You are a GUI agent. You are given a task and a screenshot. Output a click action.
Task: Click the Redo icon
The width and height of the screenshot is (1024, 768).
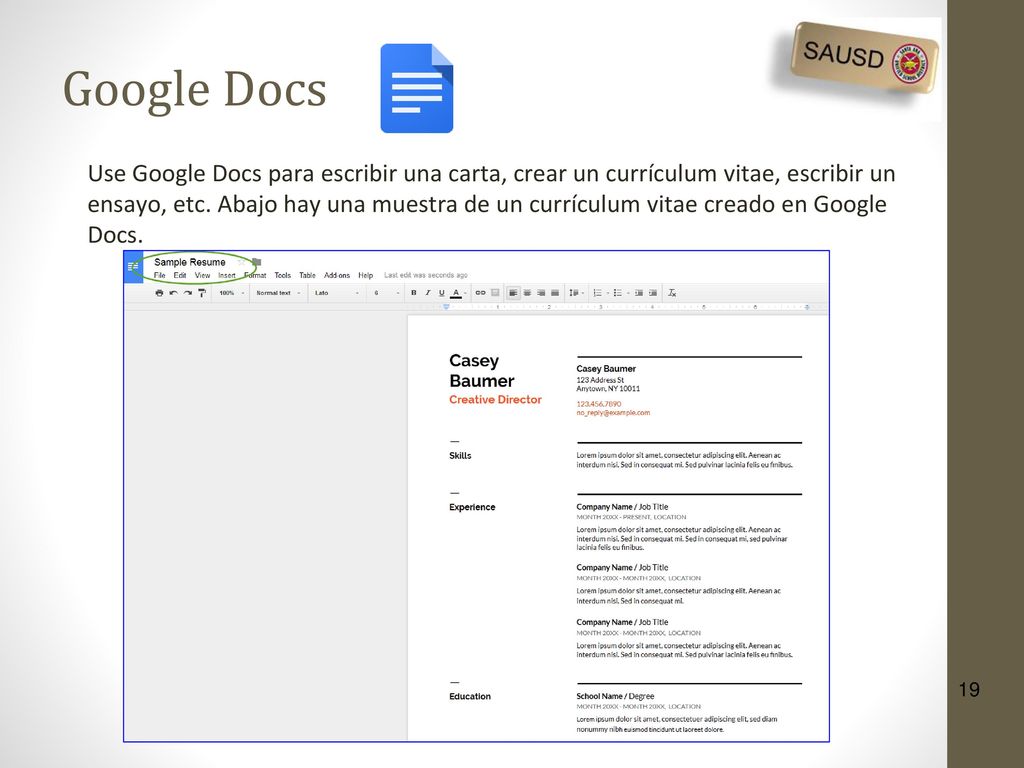(187, 293)
